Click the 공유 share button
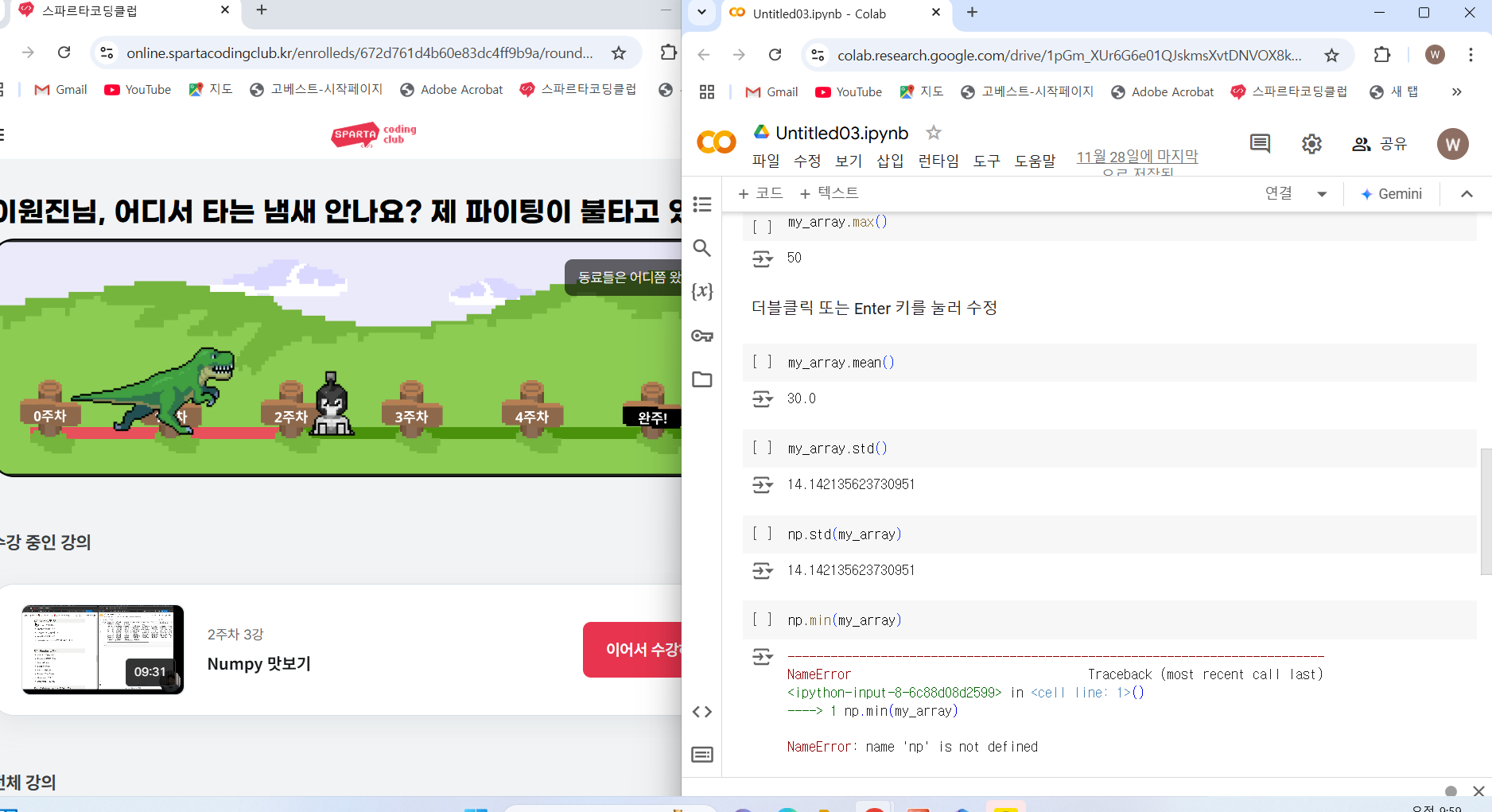 pyautogui.click(x=1380, y=144)
